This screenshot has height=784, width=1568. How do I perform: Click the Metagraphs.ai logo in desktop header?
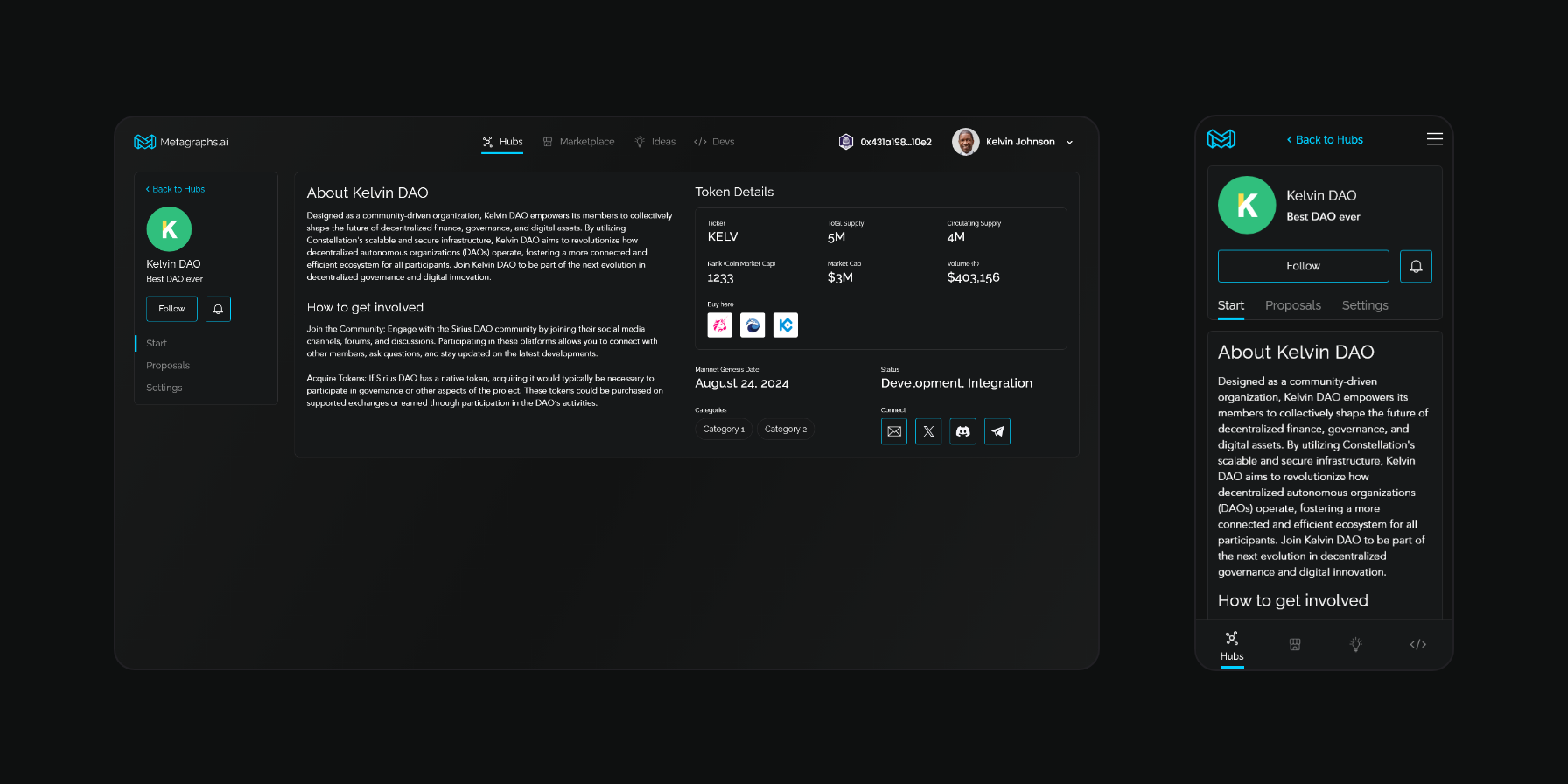(181, 142)
